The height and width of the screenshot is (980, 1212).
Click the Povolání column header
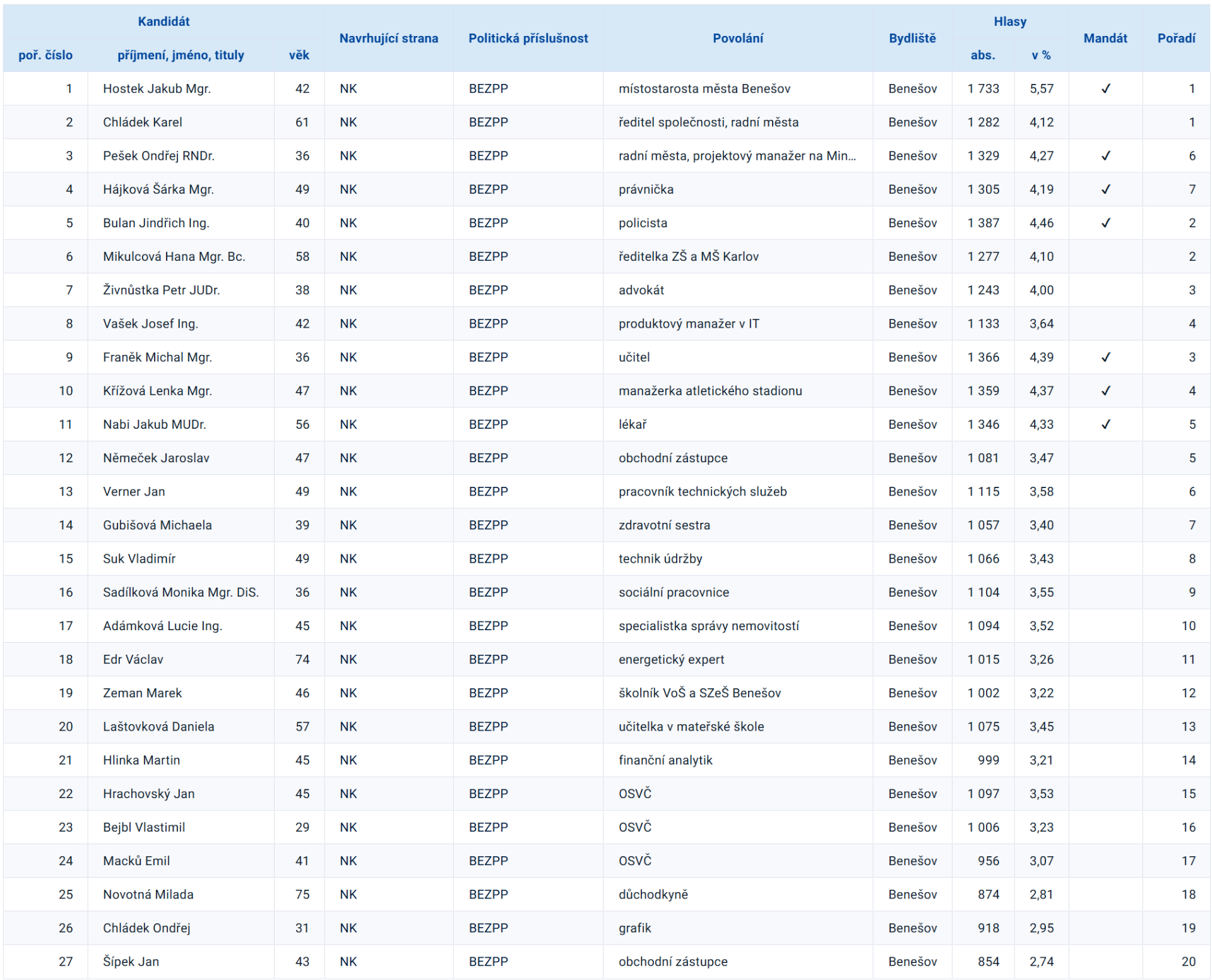coord(737,39)
